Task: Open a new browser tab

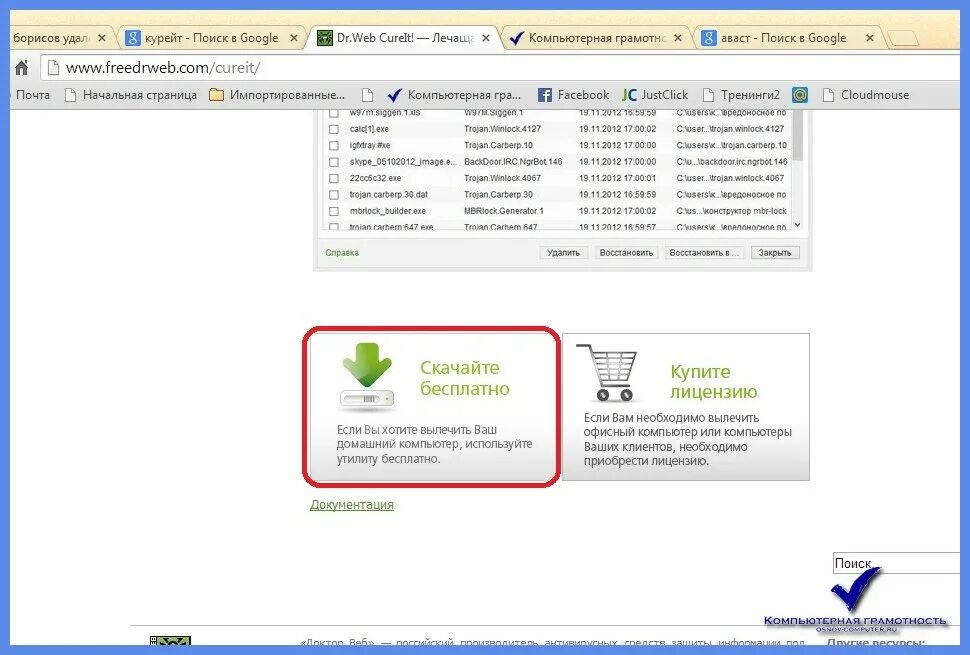Action: click(x=903, y=39)
